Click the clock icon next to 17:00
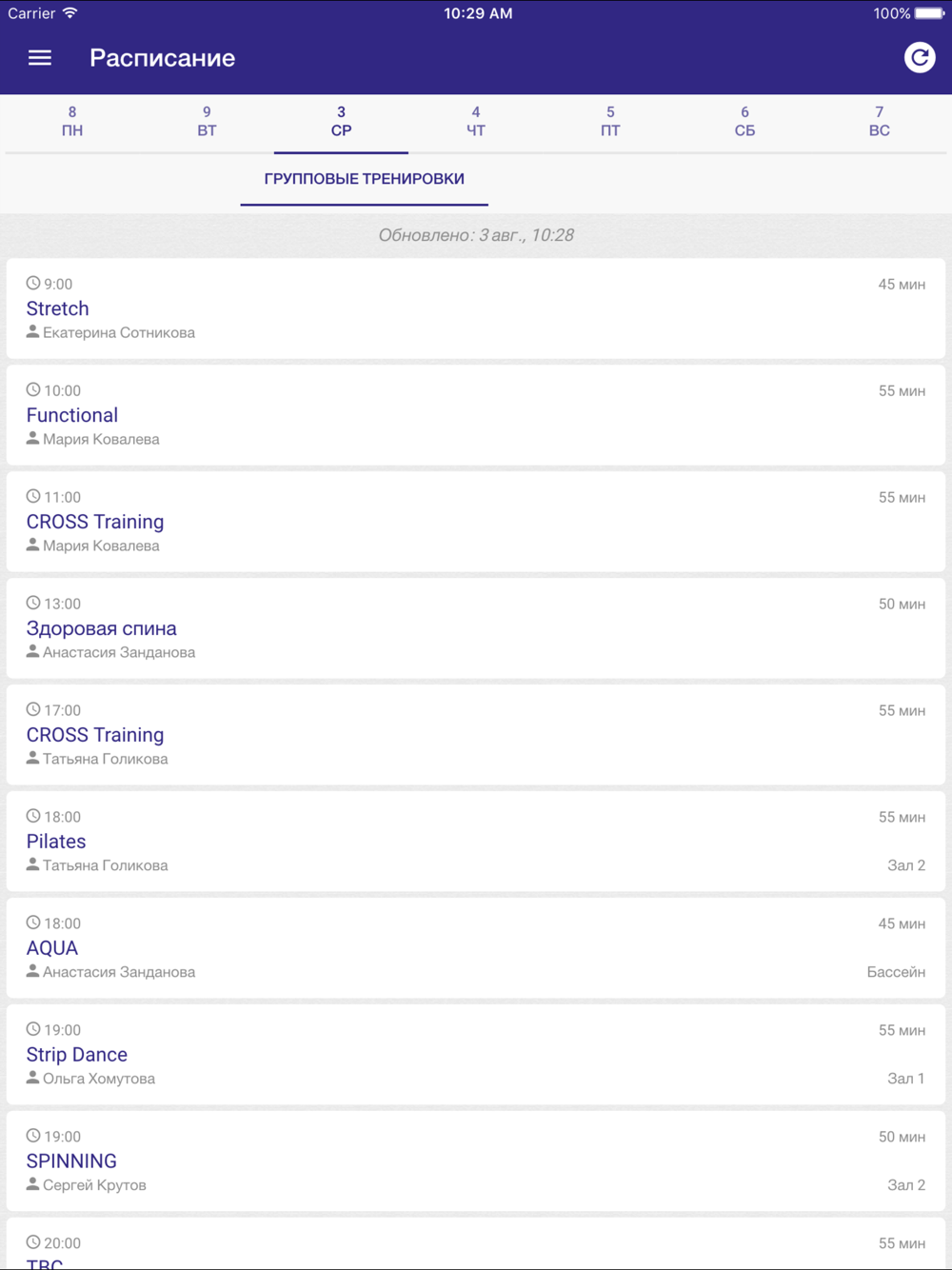The height and width of the screenshot is (1270, 952). (x=33, y=709)
